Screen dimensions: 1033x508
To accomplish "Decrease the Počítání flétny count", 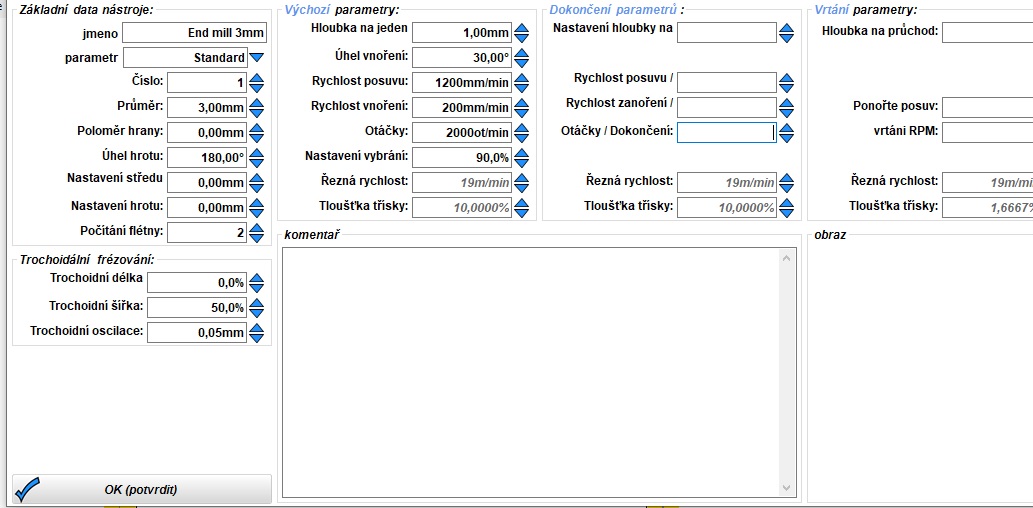I will 257,237.
